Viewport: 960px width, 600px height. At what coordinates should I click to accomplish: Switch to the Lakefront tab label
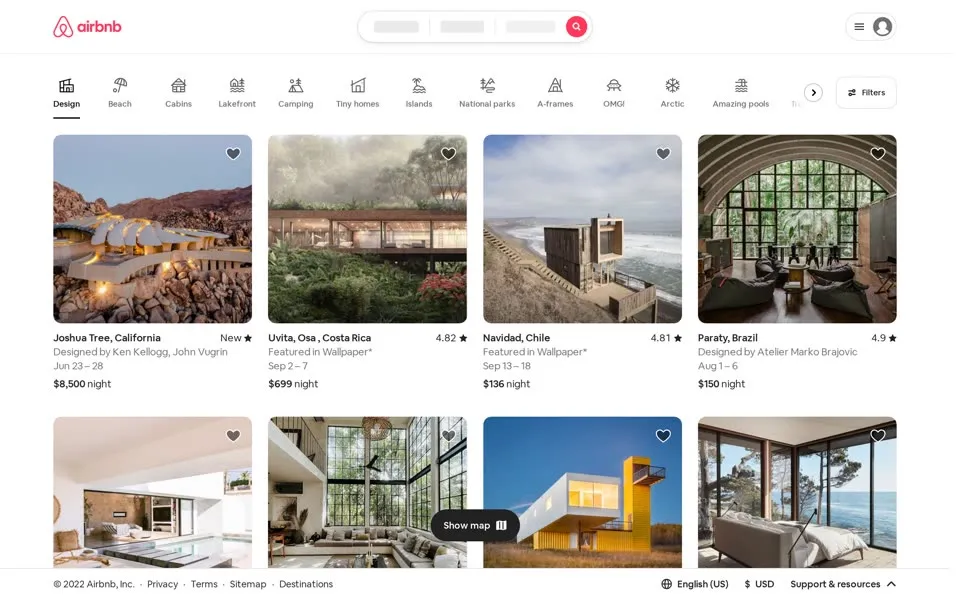238,104
